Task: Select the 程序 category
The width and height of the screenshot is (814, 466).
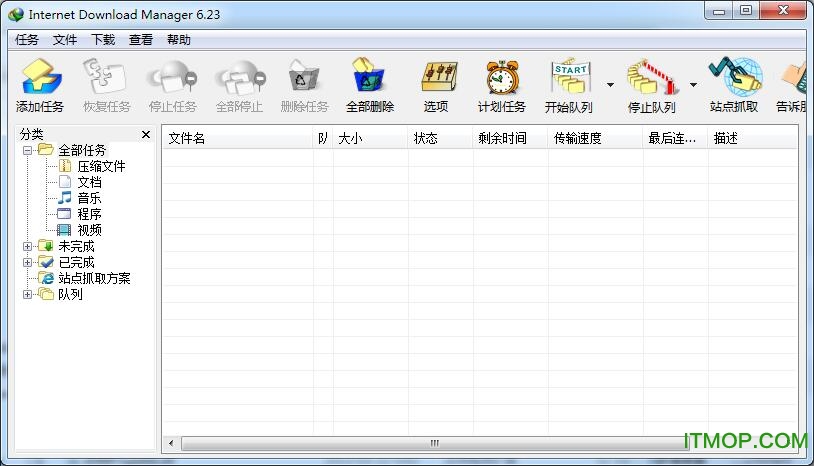Action: click(89, 214)
